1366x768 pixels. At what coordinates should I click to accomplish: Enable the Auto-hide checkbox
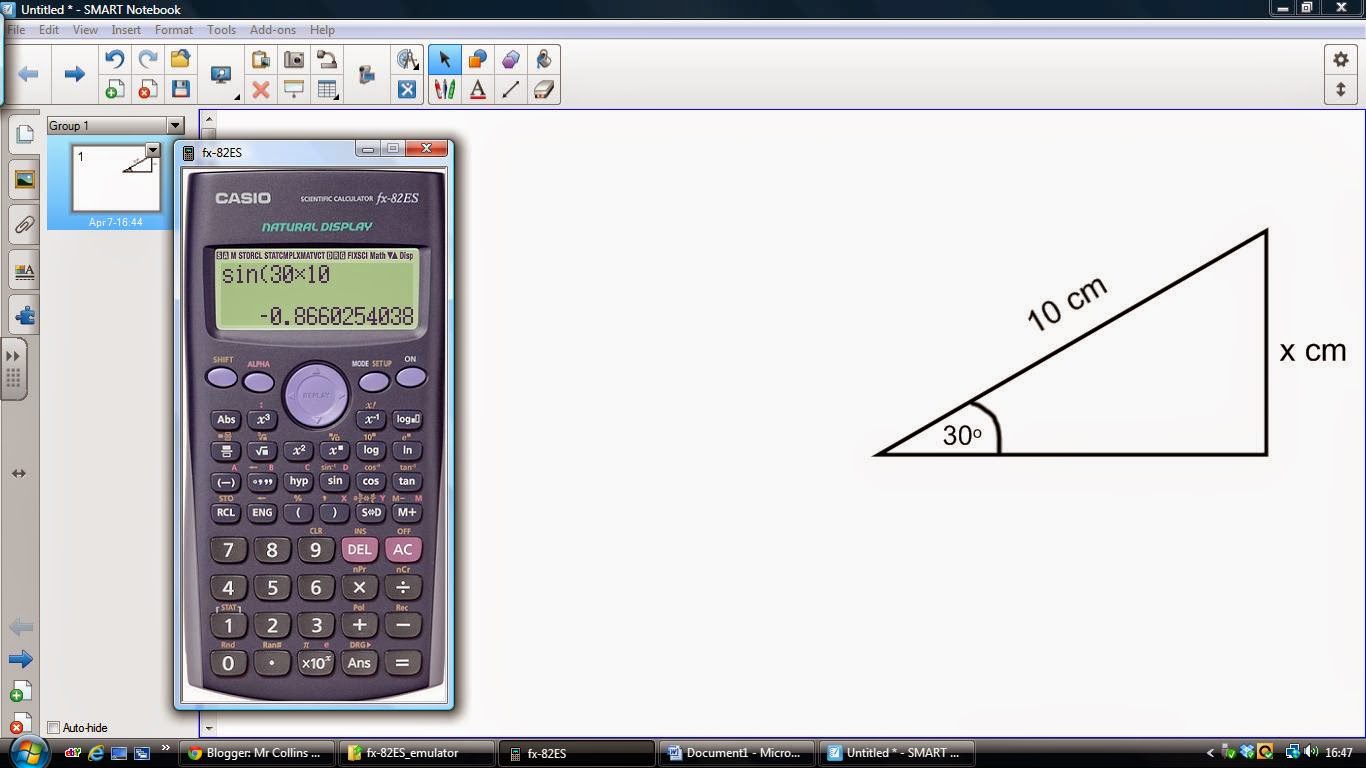click(x=54, y=728)
